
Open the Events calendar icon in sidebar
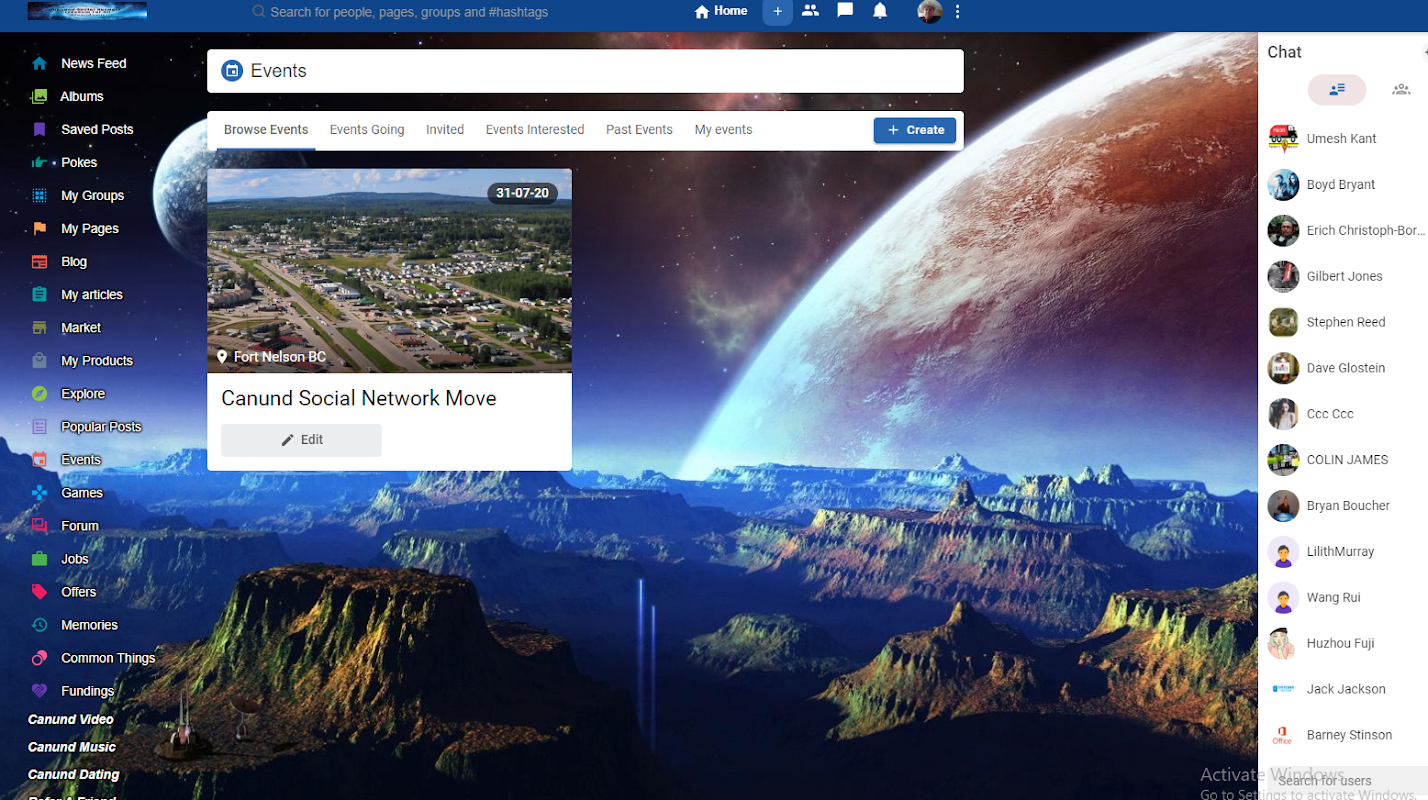pos(39,459)
